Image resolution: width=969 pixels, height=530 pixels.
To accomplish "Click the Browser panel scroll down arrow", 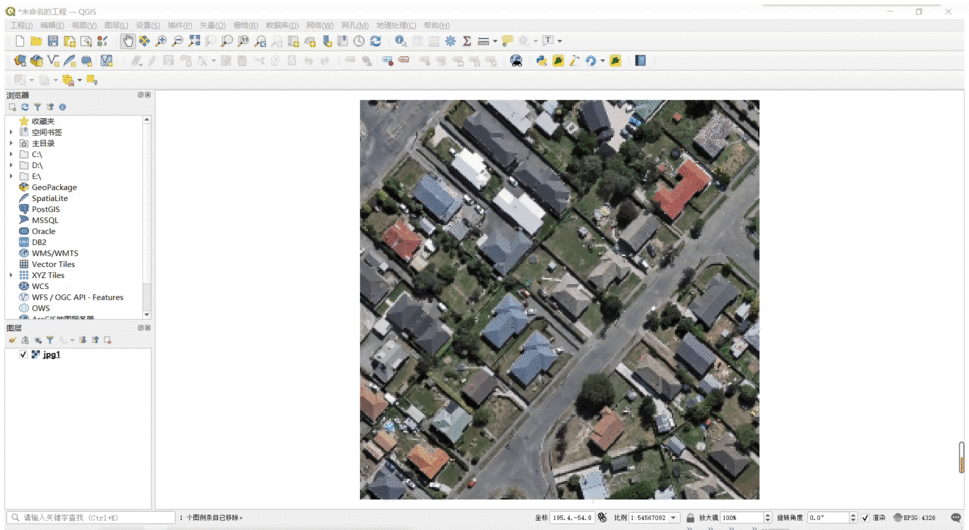I will pos(146,314).
